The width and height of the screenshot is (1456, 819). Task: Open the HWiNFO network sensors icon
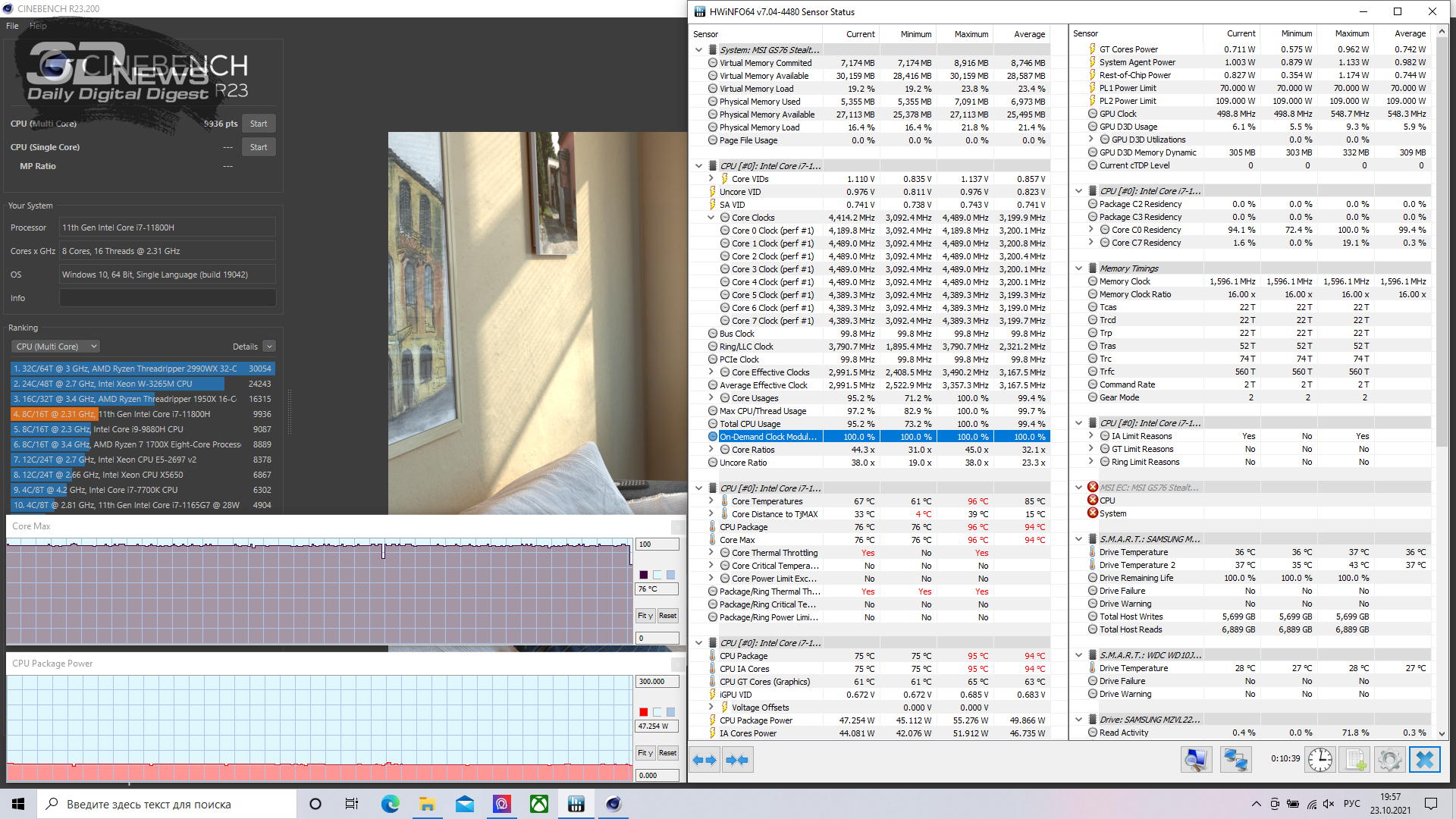click(x=1235, y=760)
